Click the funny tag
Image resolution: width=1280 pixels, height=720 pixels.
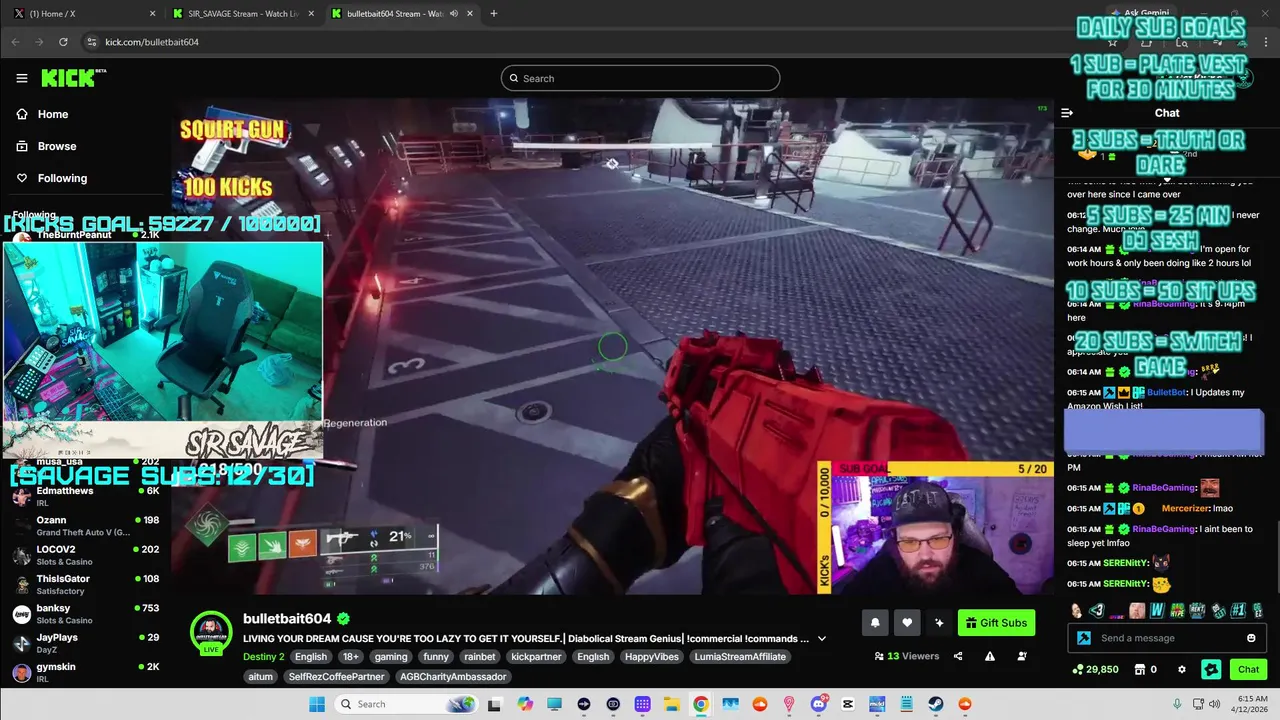pyautogui.click(x=436, y=657)
